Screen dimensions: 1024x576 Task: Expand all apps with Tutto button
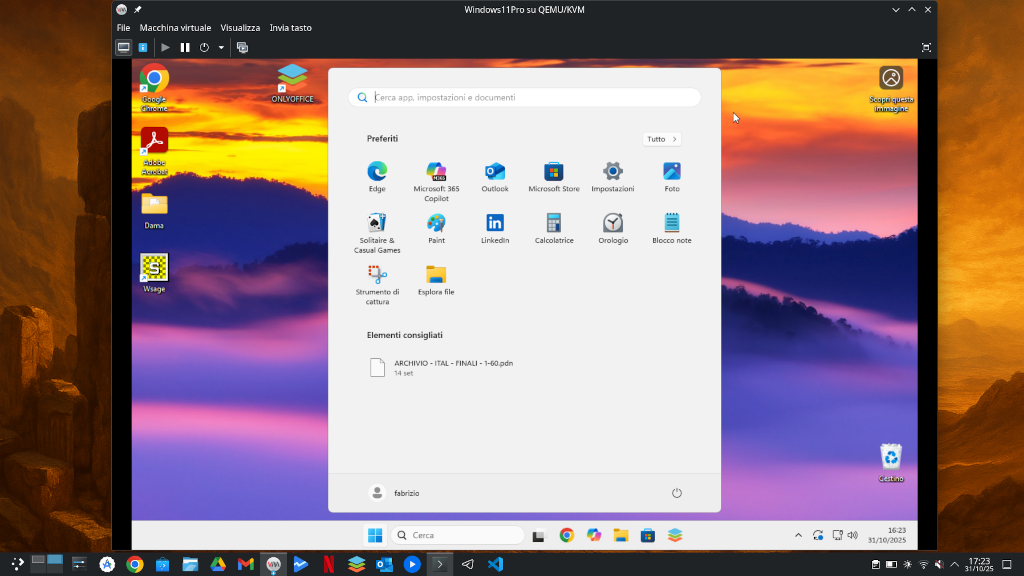(x=661, y=139)
